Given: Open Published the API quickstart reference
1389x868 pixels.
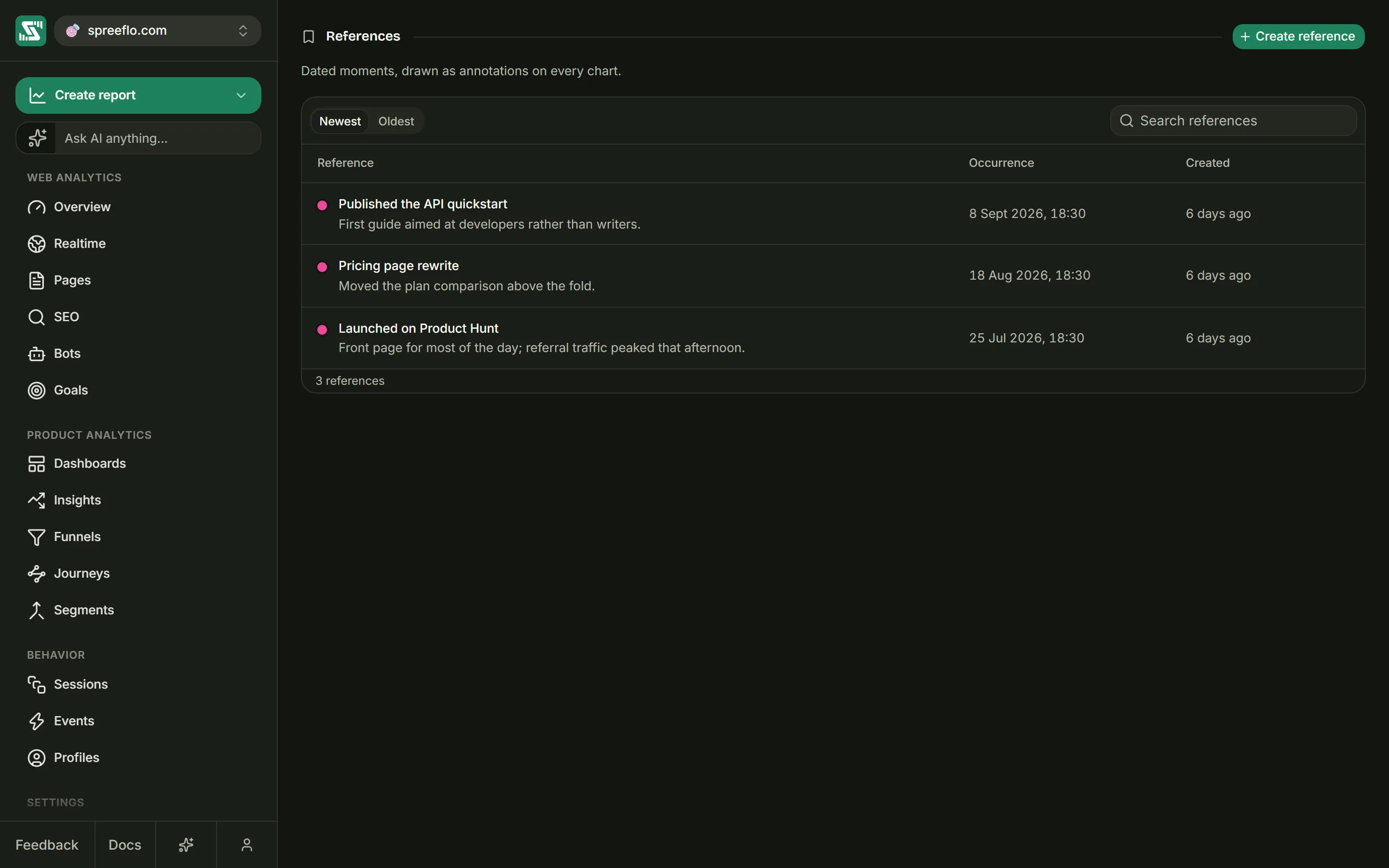Looking at the screenshot, I should click(x=423, y=204).
